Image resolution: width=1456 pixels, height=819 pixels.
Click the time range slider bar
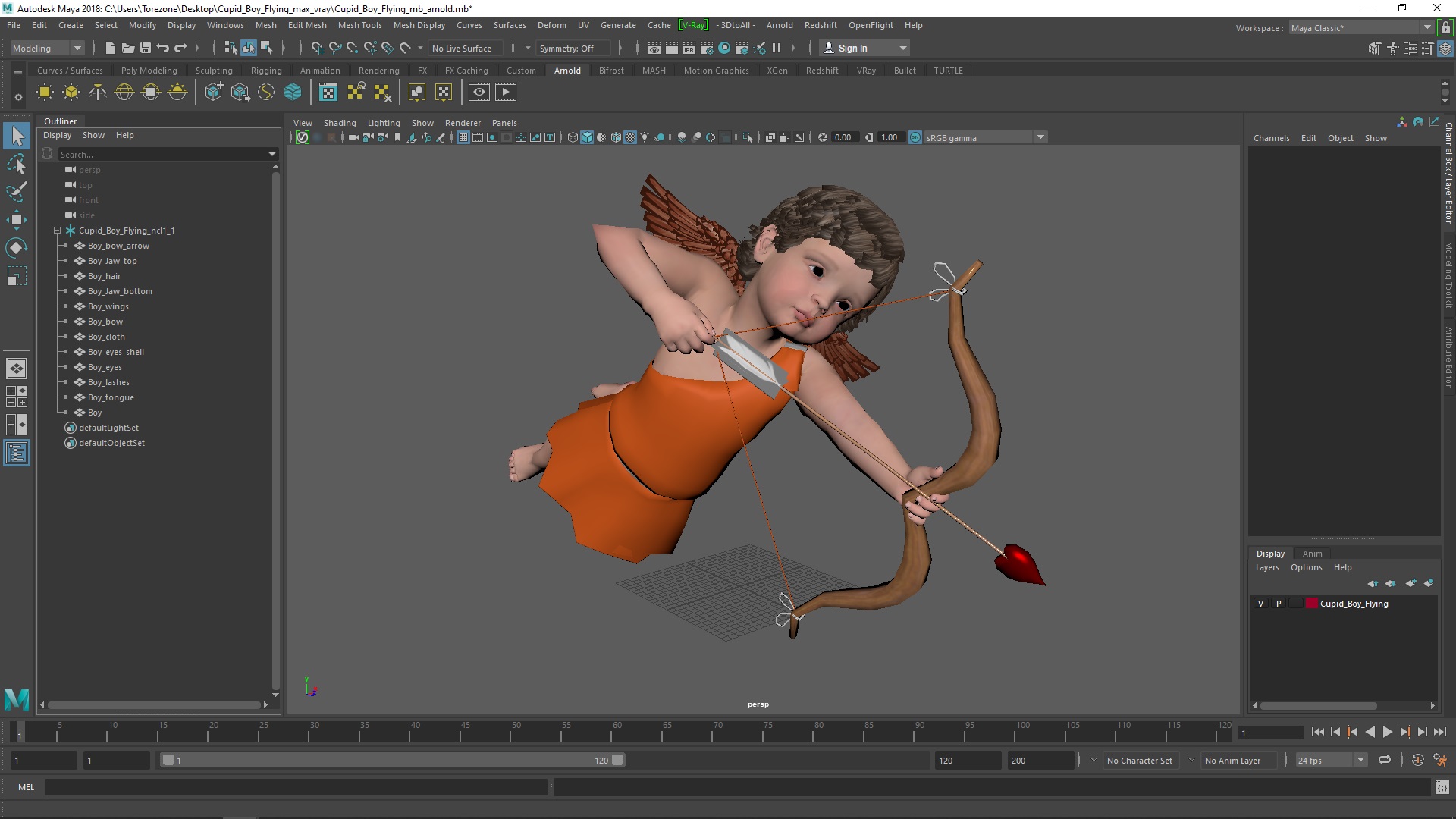pos(392,760)
